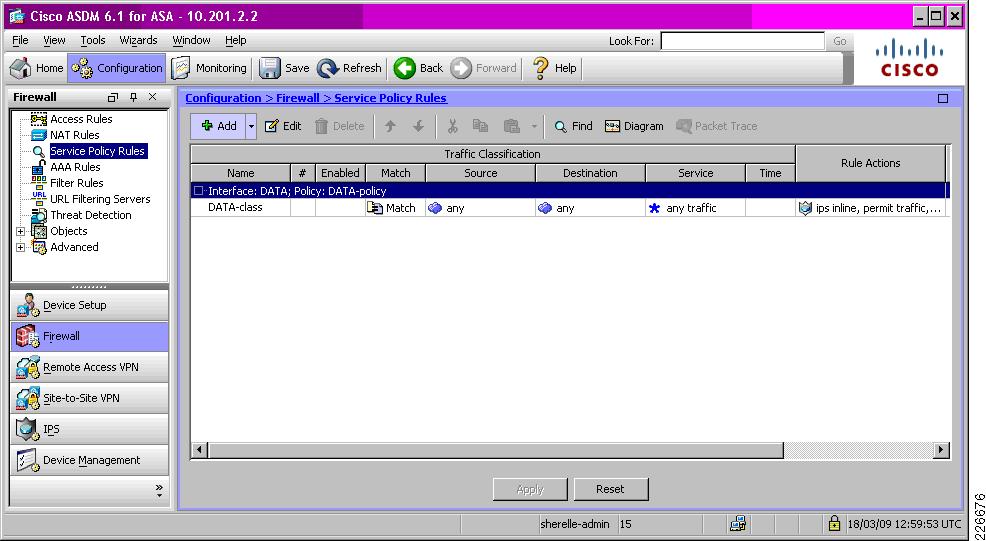The width and height of the screenshot is (986, 541).
Task: Select Threat Detection tree item
Action: click(91, 215)
